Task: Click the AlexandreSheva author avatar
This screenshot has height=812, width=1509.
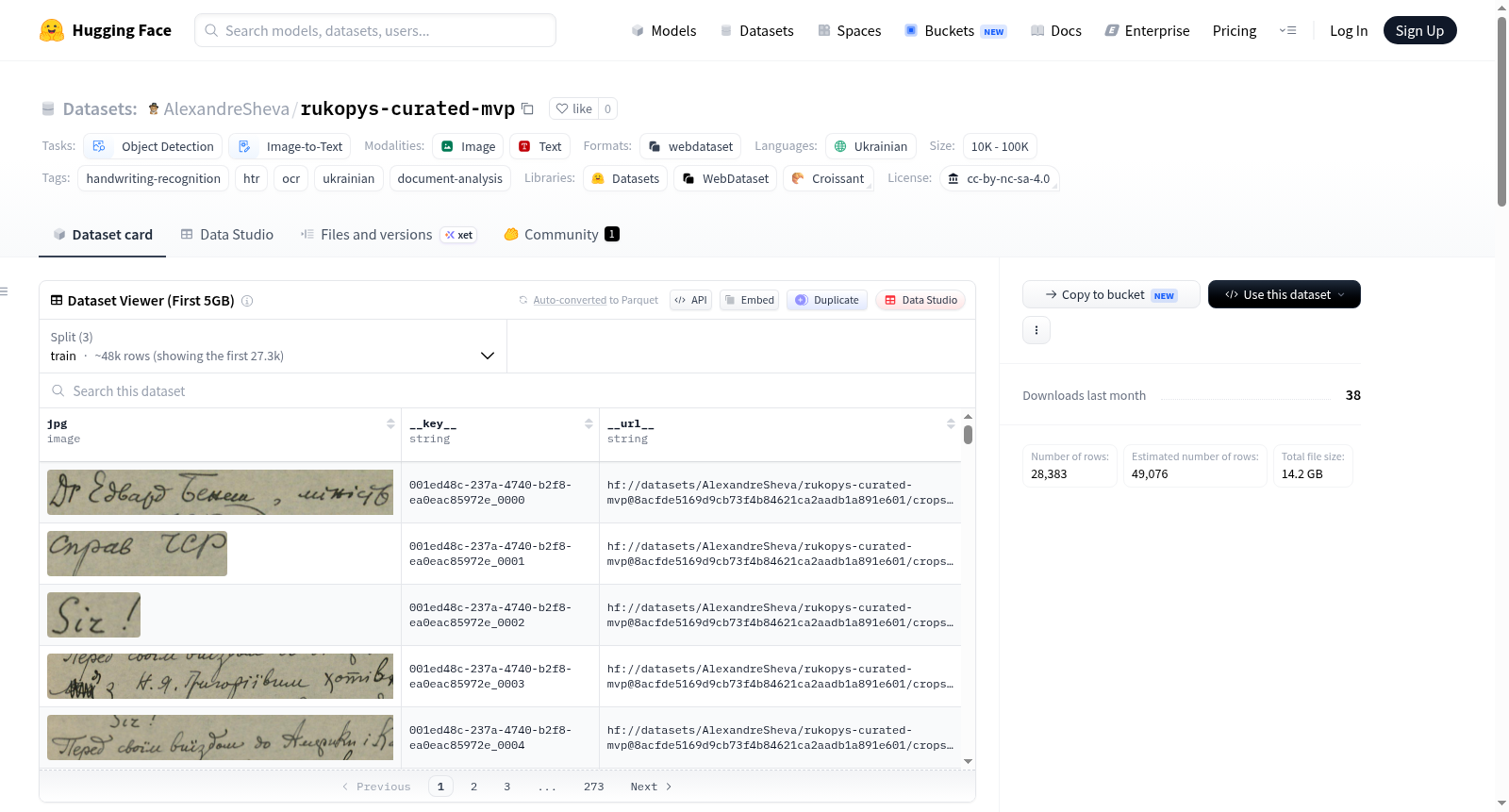Action: [154, 108]
